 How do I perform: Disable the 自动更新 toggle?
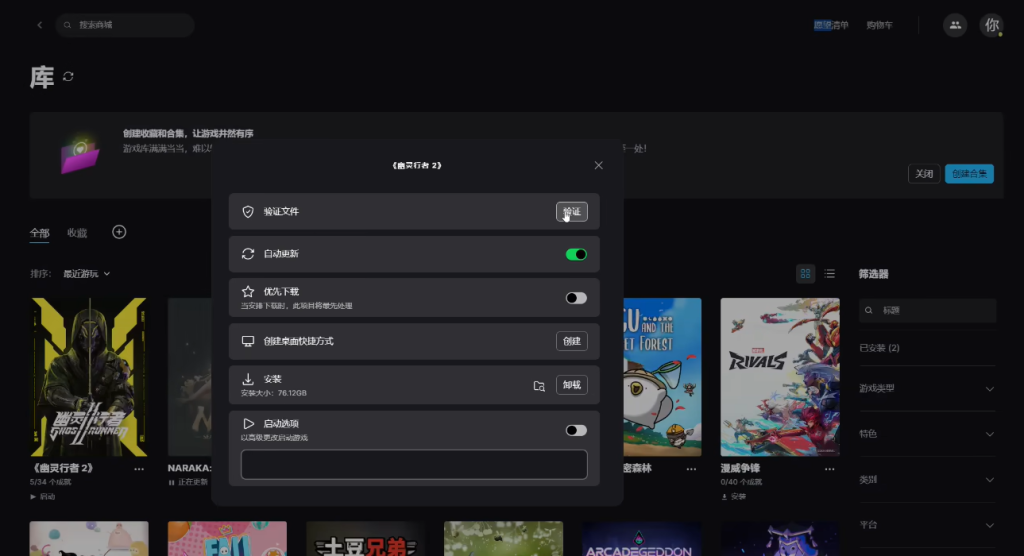(x=576, y=254)
